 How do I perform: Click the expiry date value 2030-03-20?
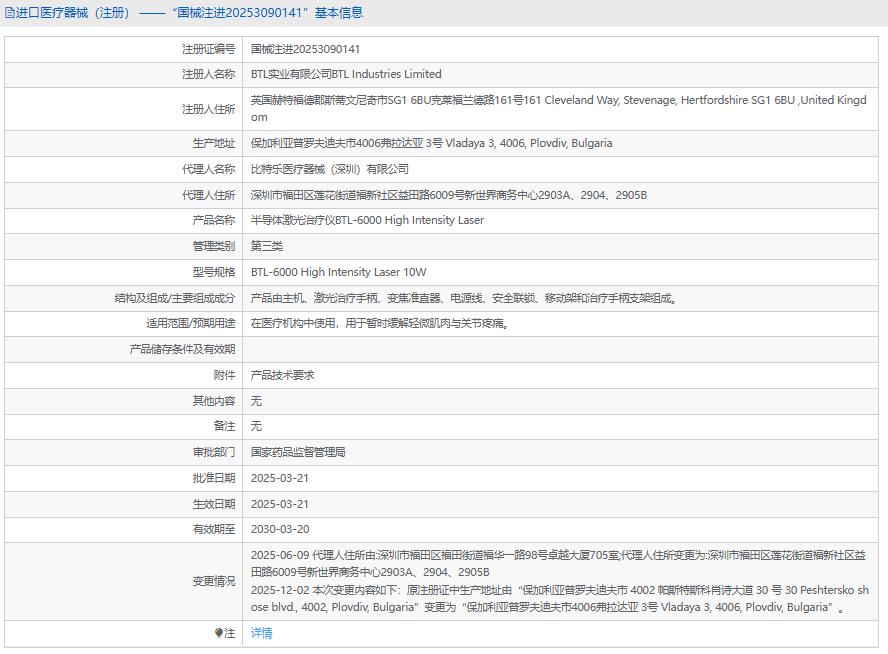[280, 529]
